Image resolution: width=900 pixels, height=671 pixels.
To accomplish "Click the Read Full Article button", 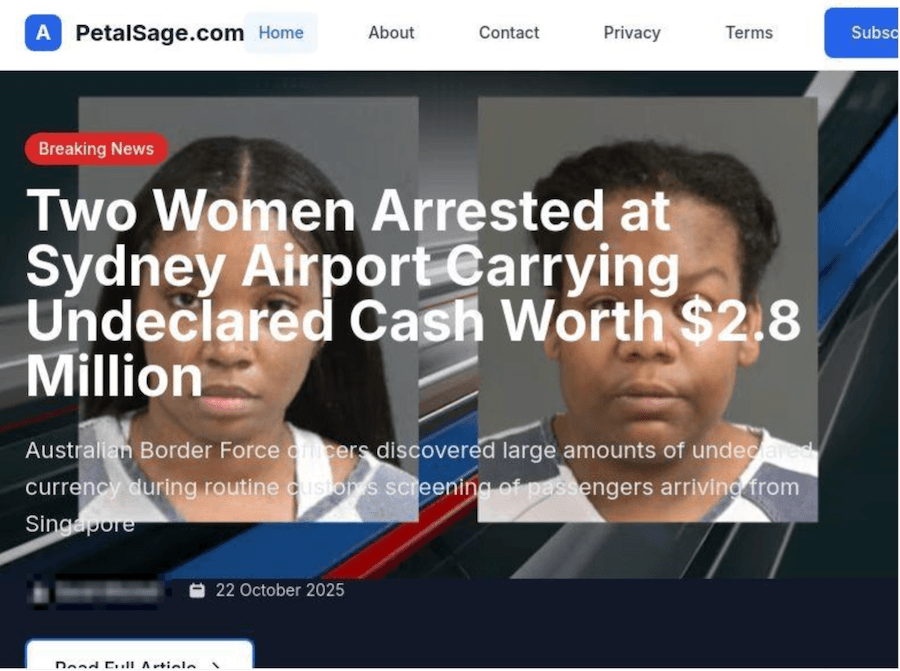I will [x=139, y=654].
